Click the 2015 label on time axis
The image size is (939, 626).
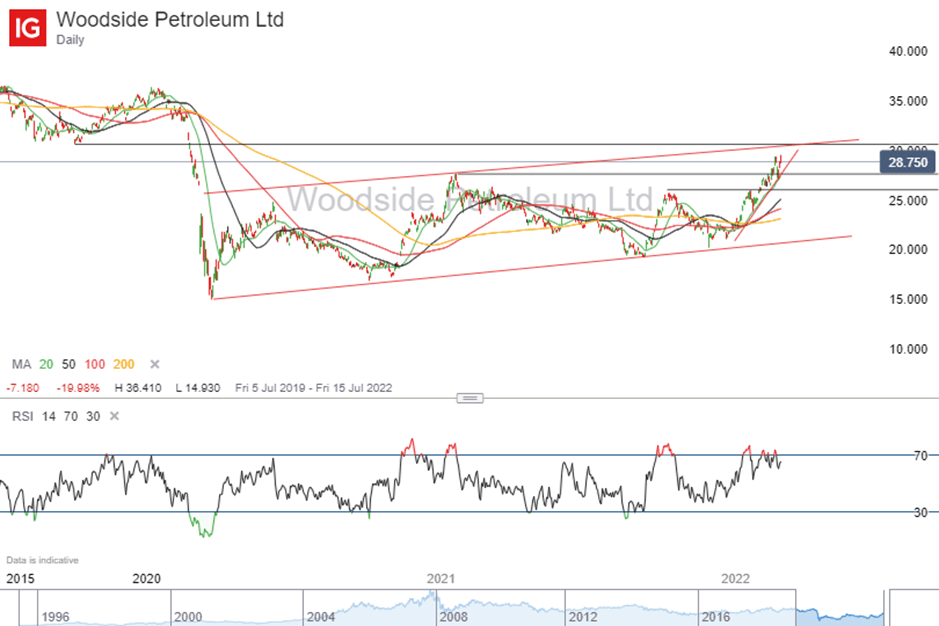pos(20,578)
